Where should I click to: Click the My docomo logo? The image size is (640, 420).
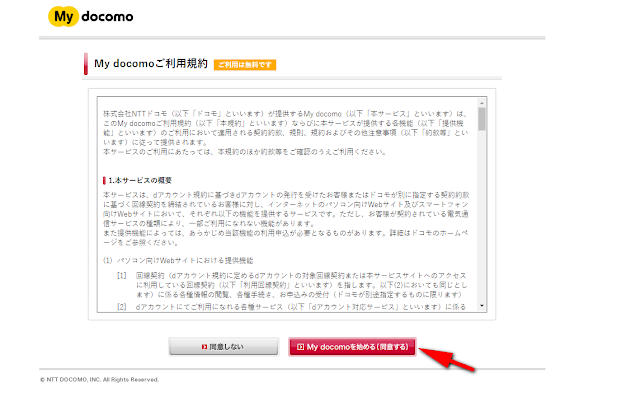pos(91,17)
